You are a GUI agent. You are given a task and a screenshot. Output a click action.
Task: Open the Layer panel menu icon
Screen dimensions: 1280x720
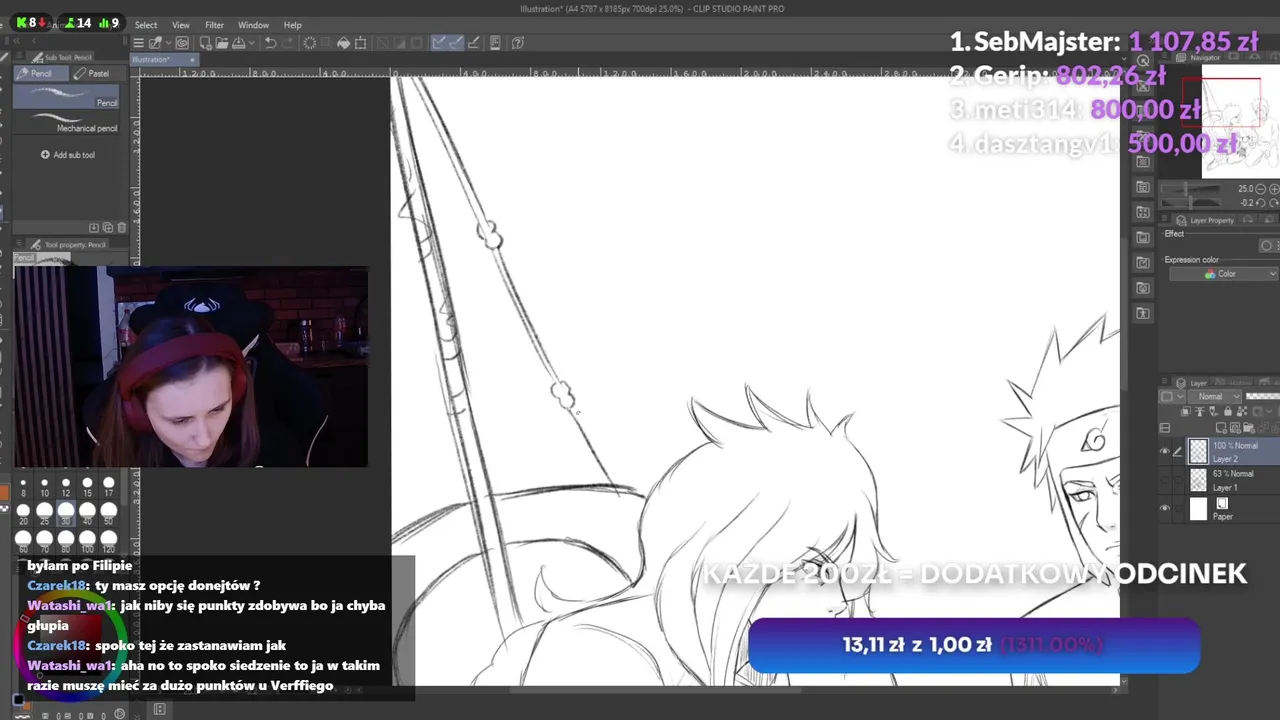point(1164,381)
